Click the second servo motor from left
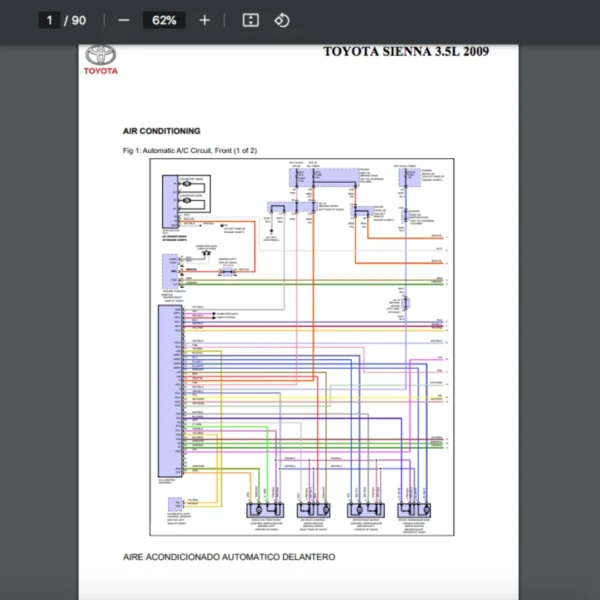Viewport: 600px width, 600px height. (317, 509)
